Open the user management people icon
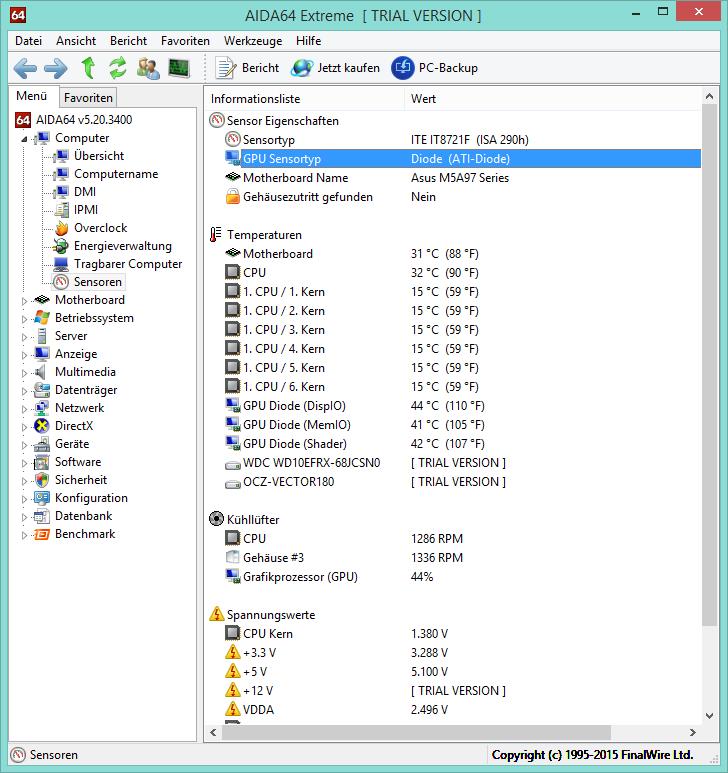The image size is (728, 773). (148, 68)
